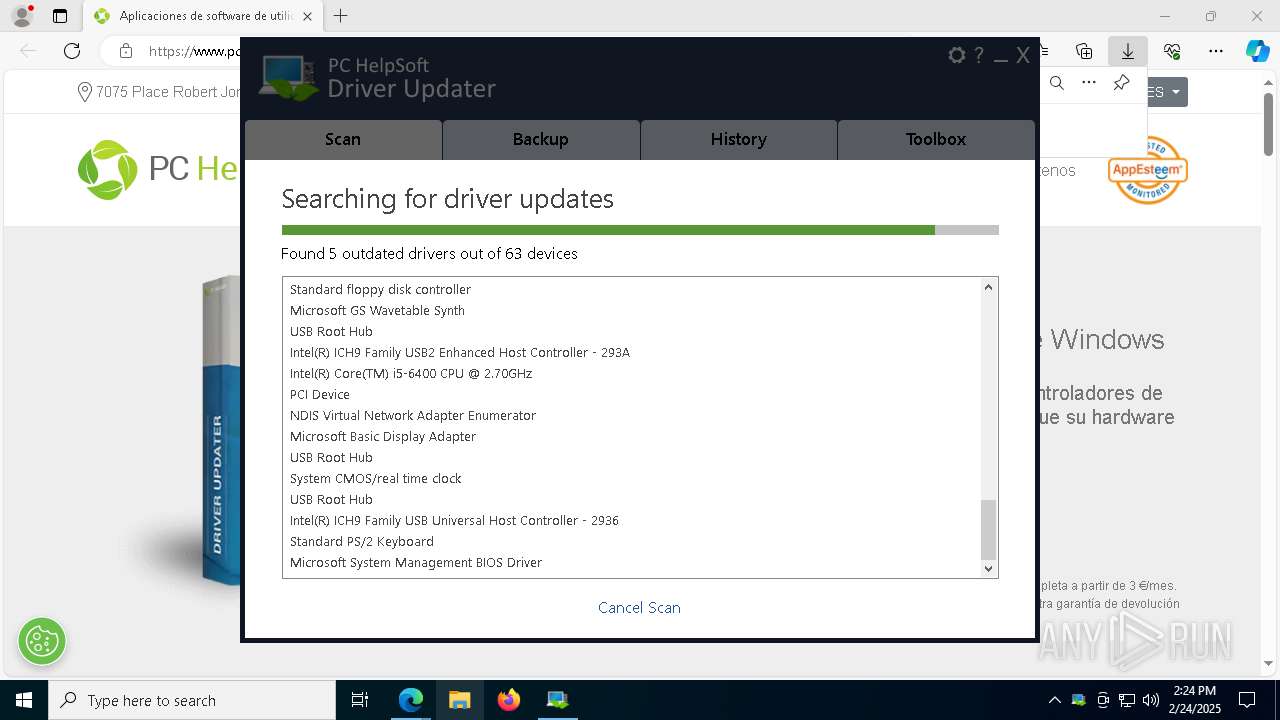Image resolution: width=1280 pixels, height=720 pixels.
Task: Click browser refresh button
Action: [x=72, y=51]
